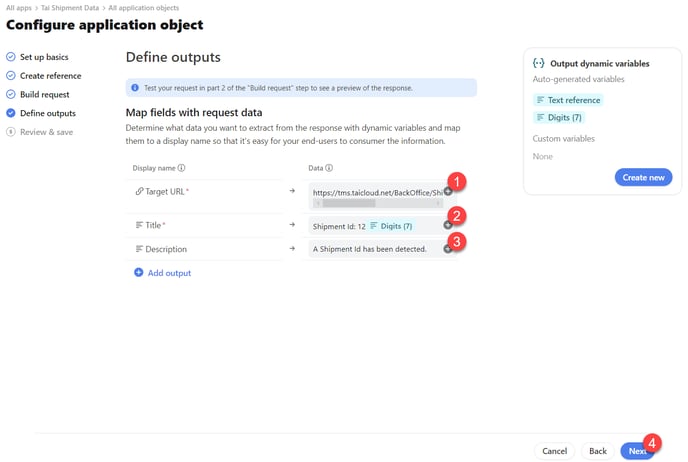688x462 pixels.
Task: Click the Display name info icon
Action: click(x=181, y=168)
